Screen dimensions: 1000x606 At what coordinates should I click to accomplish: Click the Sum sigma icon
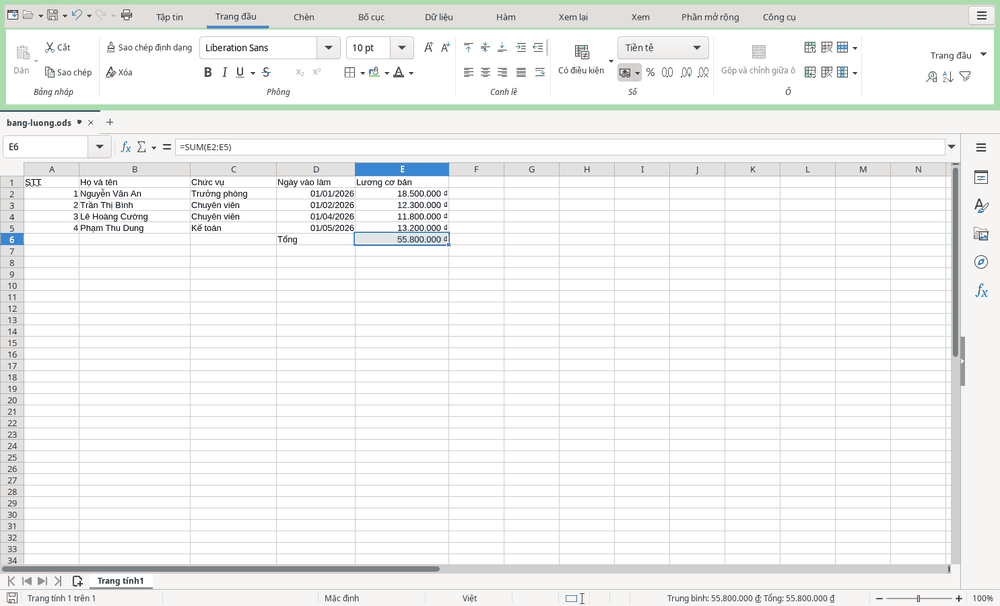[142, 147]
